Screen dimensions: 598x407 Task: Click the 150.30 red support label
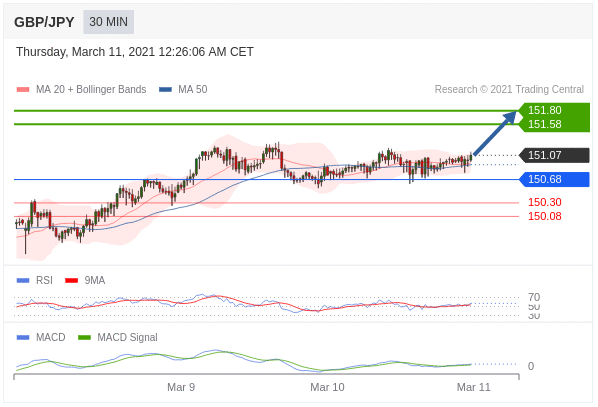coord(545,202)
